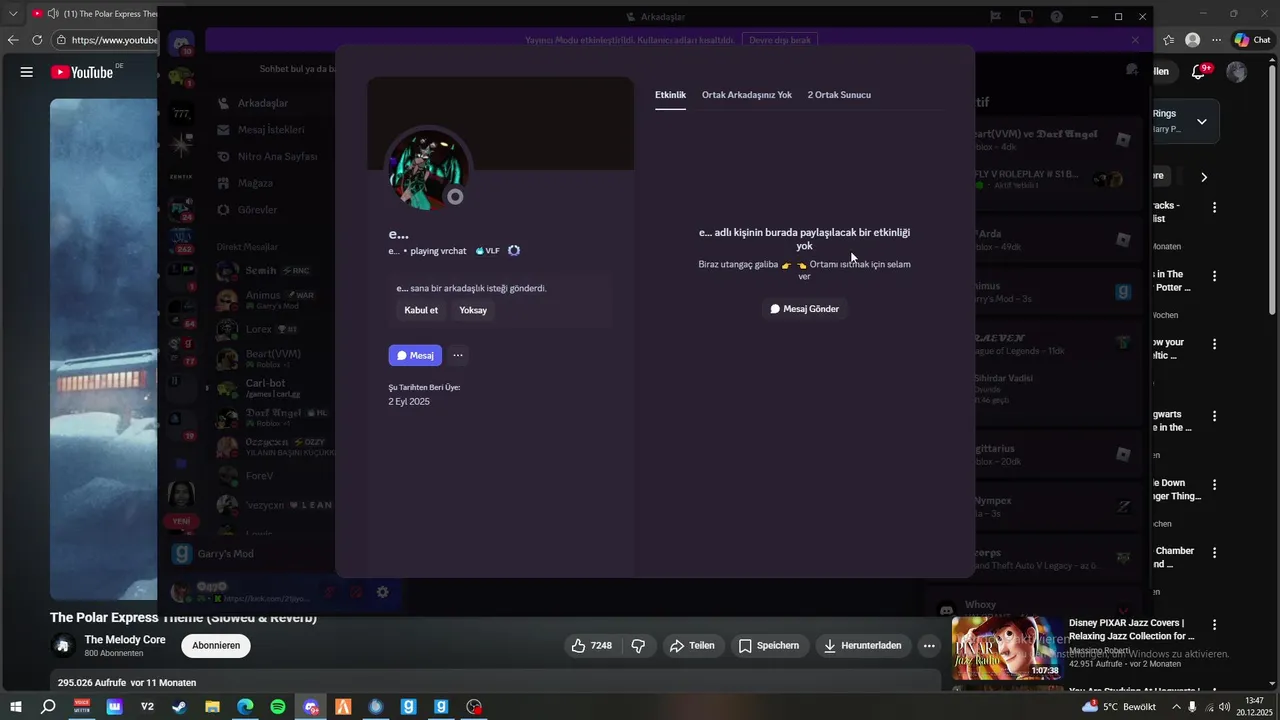Image resolution: width=1280 pixels, height=720 pixels.
Task: Show next category chips with right arrow
Action: [1204, 177]
